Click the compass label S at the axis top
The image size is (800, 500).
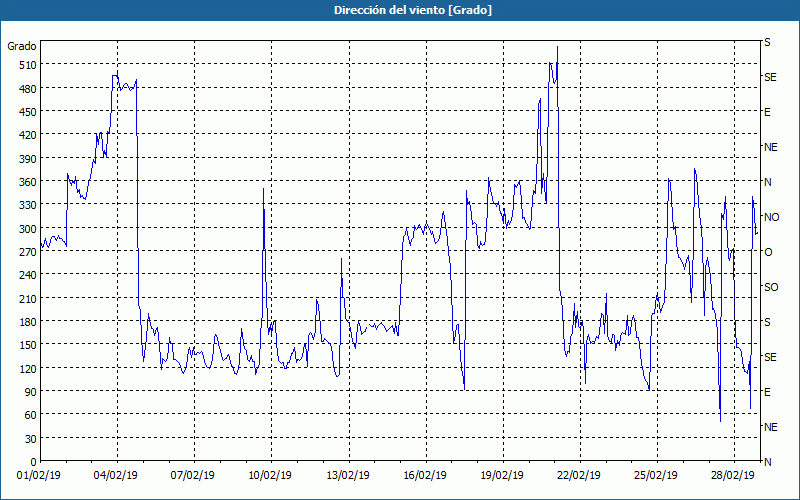coord(767,42)
